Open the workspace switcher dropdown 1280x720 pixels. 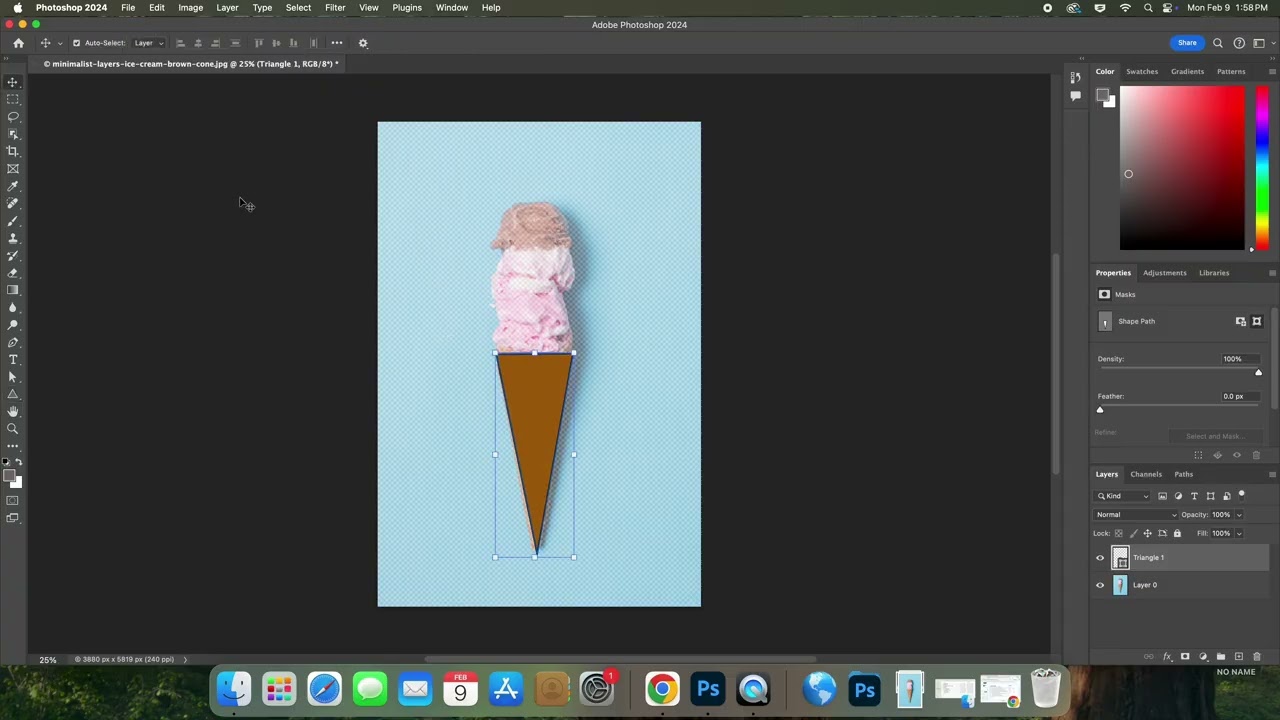point(1262,43)
